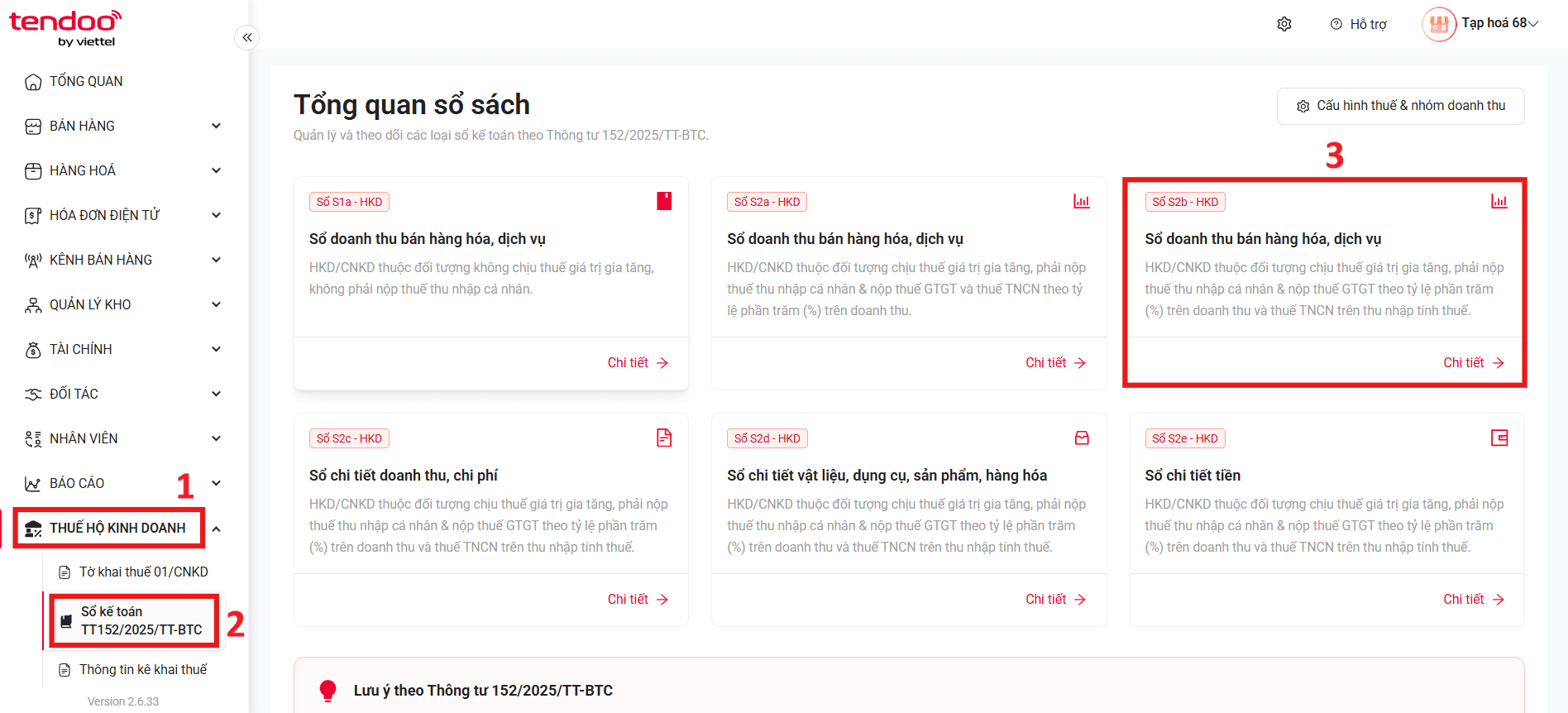
Task: Click the document icon on Sổ S2c card
Action: [x=664, y=438]
